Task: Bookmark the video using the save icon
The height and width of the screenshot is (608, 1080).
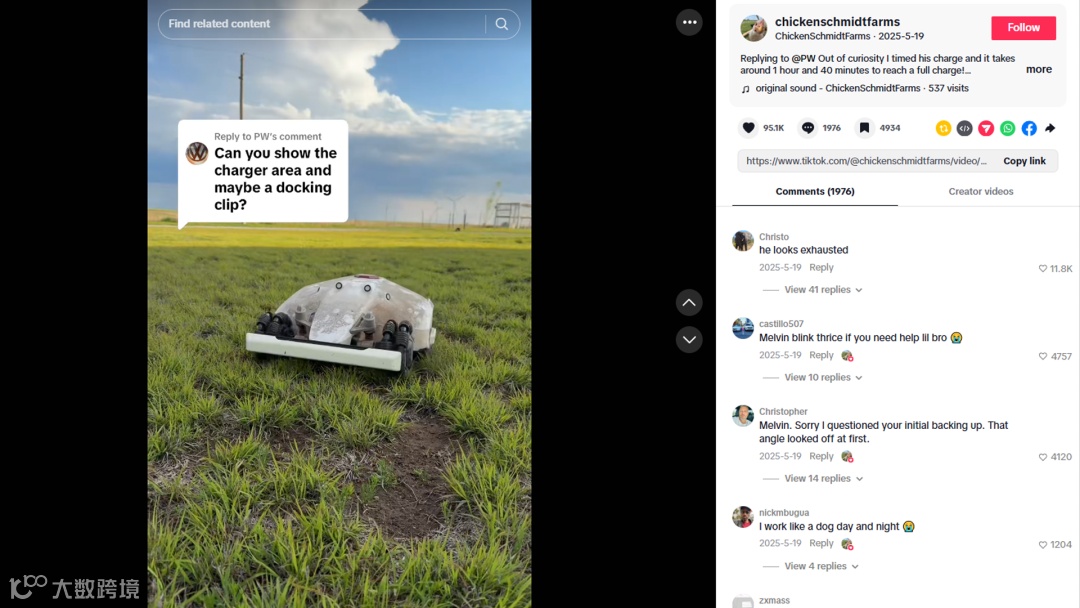Action: coord(864,128)
